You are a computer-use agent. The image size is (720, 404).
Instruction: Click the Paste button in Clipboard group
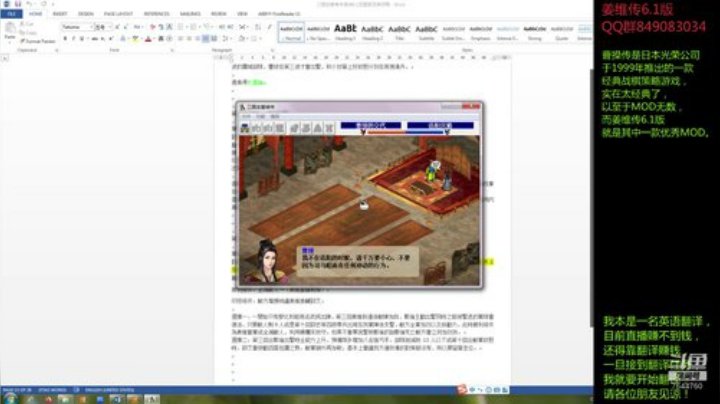(10, 31)
